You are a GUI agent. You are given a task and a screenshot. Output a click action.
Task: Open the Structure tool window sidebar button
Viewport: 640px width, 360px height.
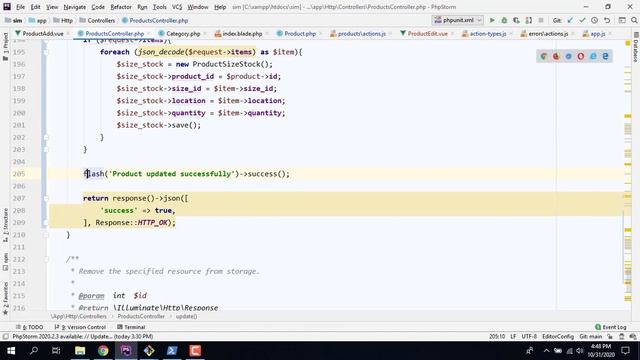5,225
